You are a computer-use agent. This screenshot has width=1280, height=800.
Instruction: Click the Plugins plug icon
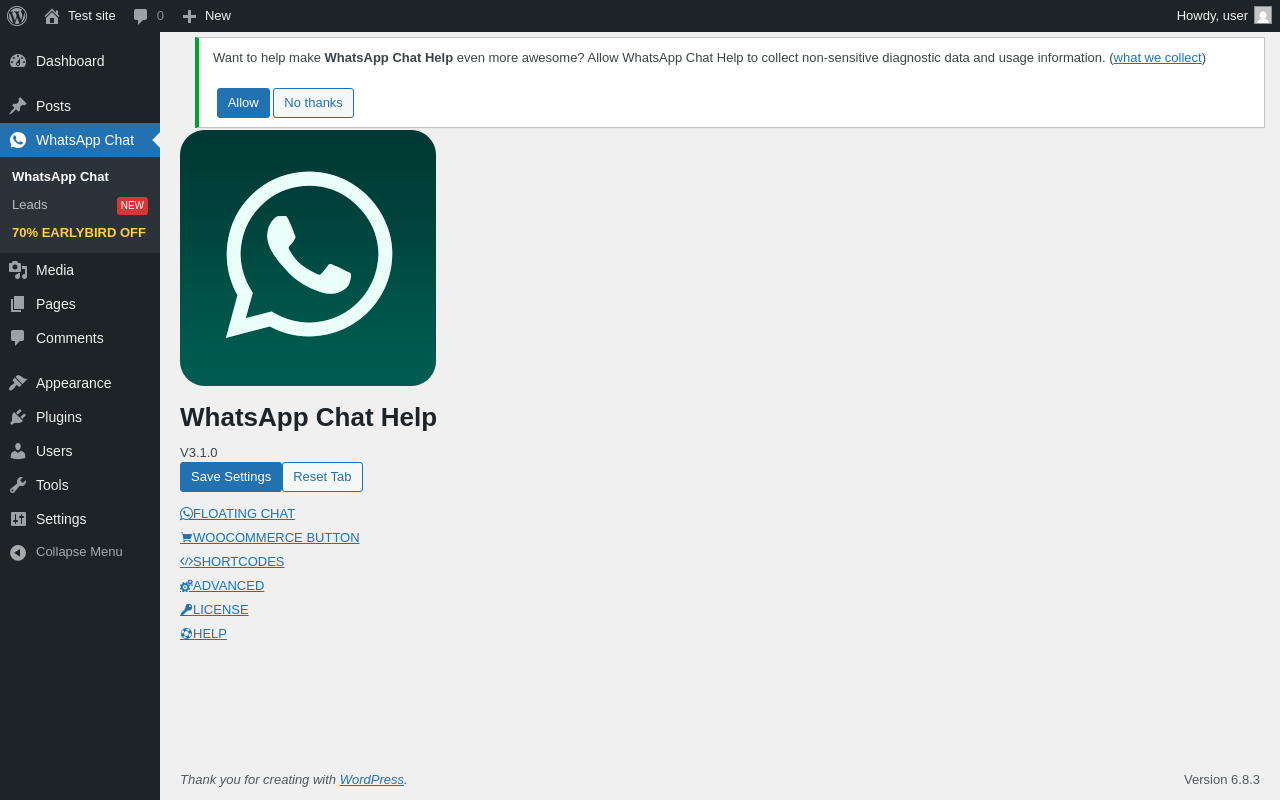[x=18, y=417]
